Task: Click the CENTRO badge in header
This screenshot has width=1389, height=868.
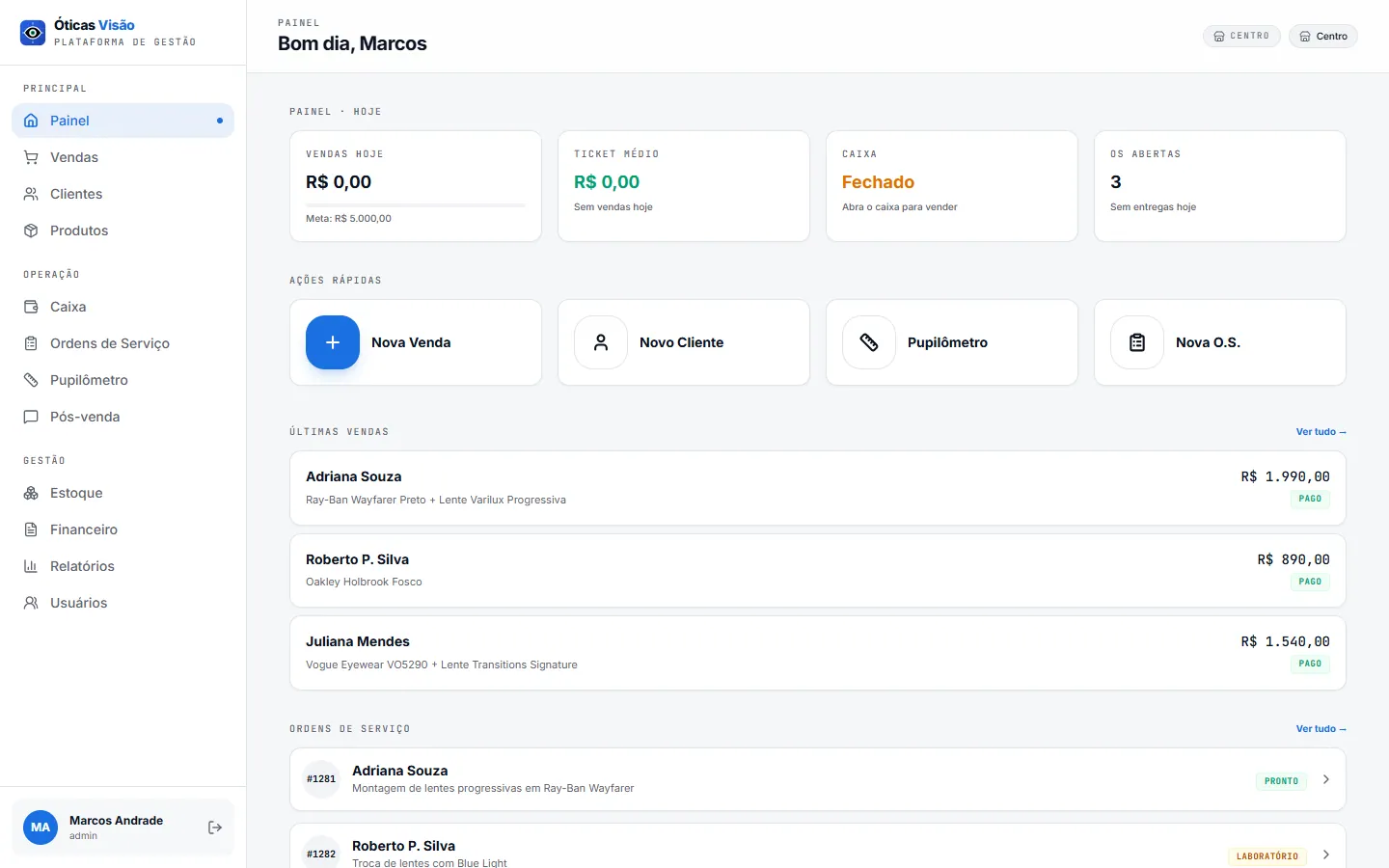Action: pyautogui.click(x=1242, y=37)
